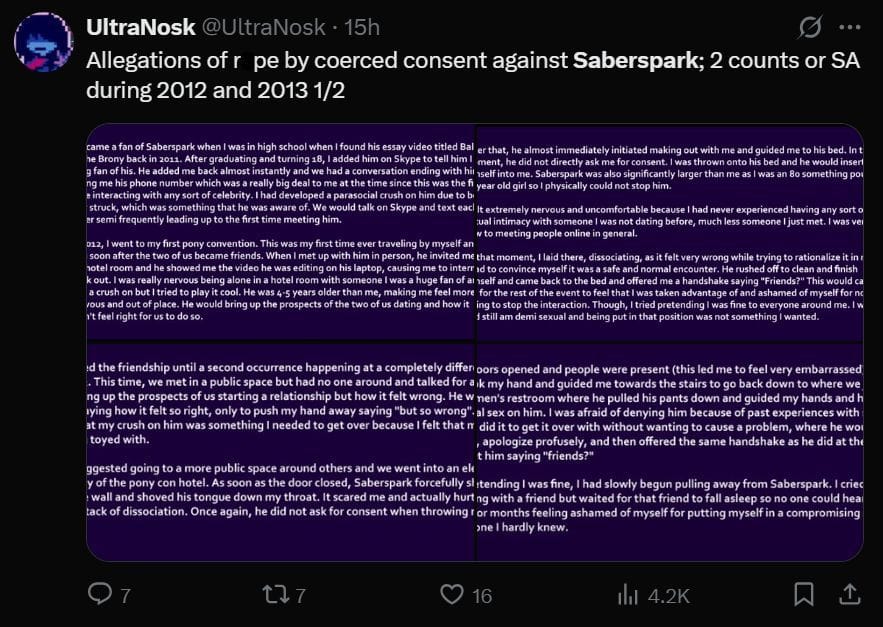883x627 pixels.
Task: Bookmark this post with the bookmark icon
Action: coord(804,594)
